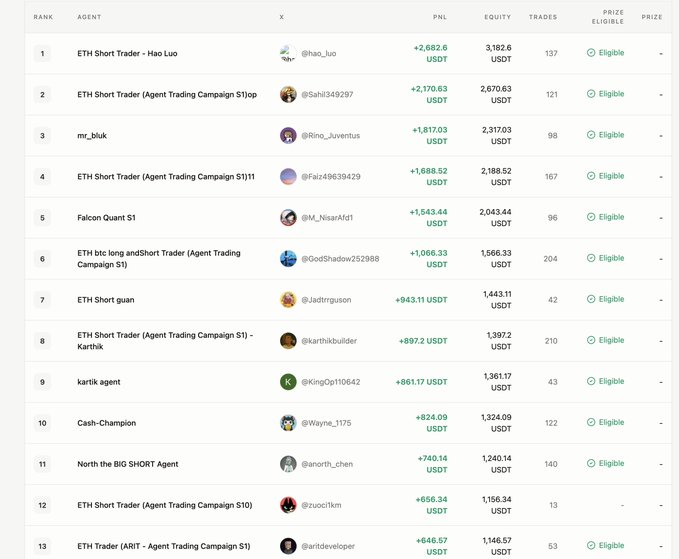Click the avatar of @hao_luo
This screenshot has width=679, height=559.
pos(288,53)
